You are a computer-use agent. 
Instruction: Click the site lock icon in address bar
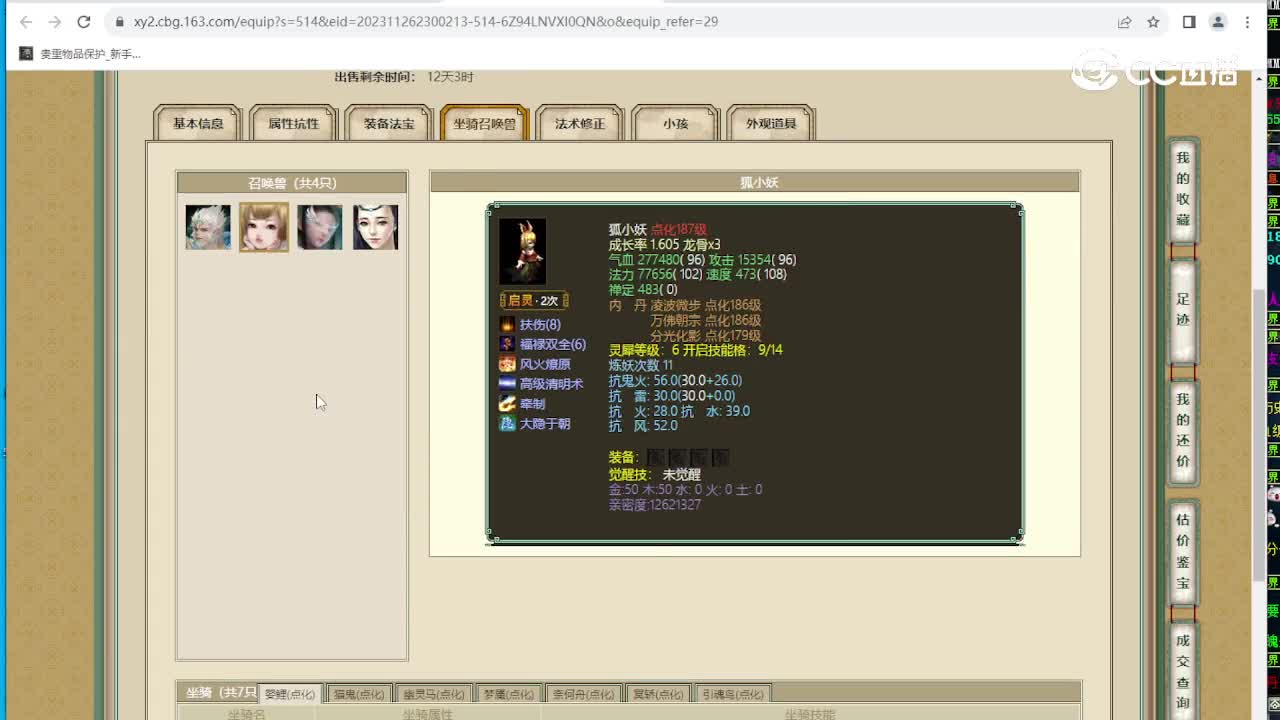(x=119, y=21)
